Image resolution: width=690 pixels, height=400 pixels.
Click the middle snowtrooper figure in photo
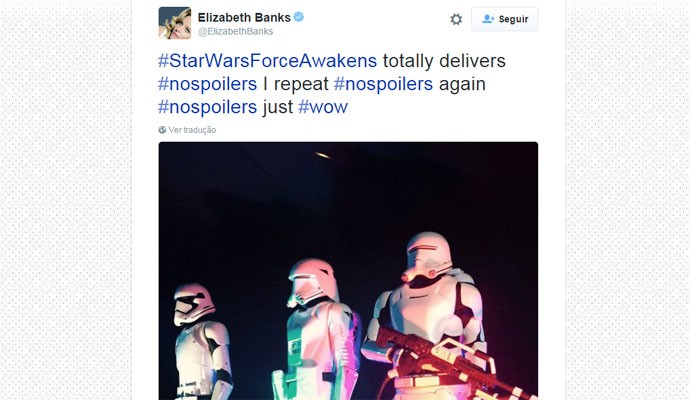tap(317, 330)
